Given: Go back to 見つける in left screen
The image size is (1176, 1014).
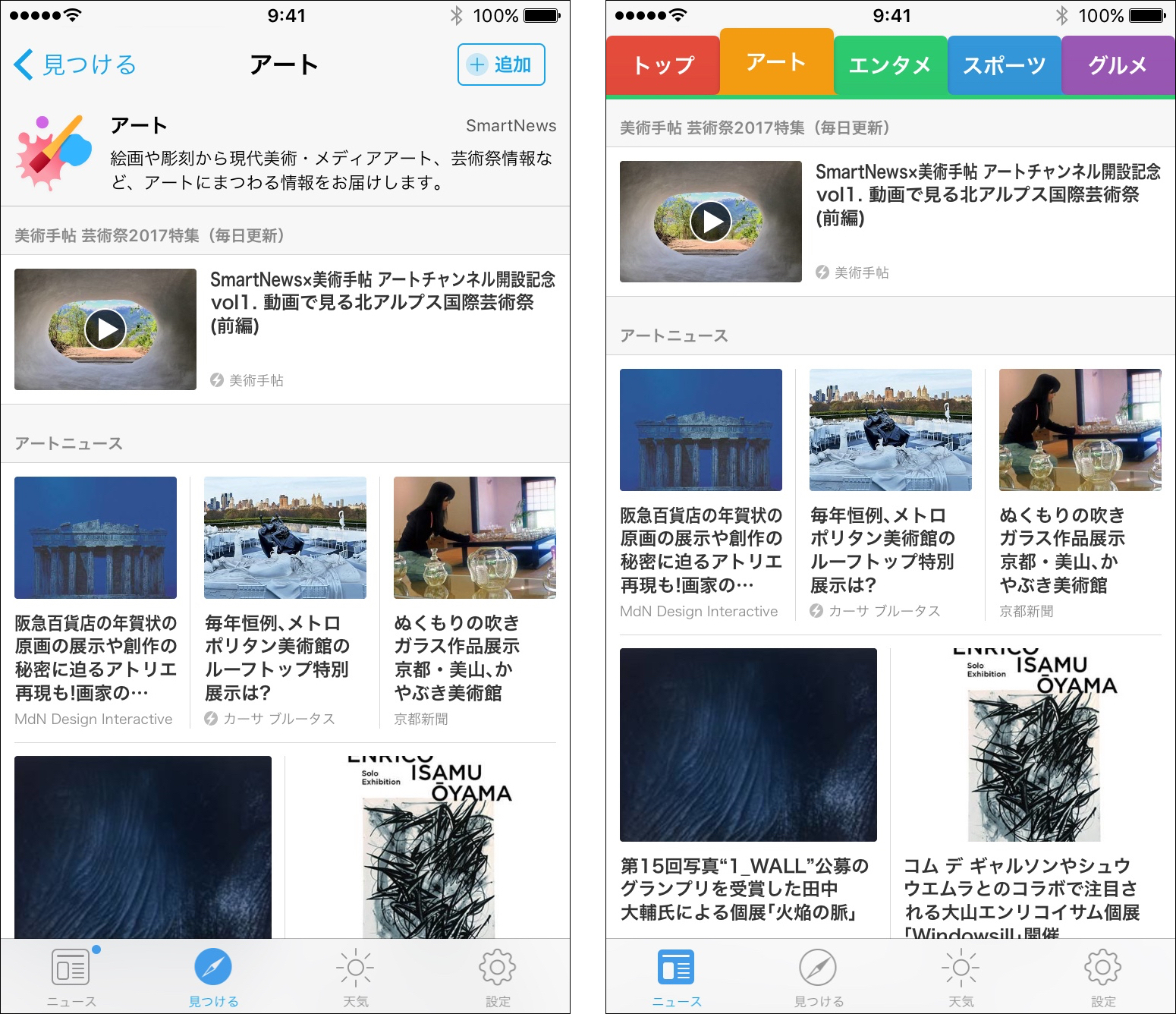Looking at the screenshot, I should [74, 65].
